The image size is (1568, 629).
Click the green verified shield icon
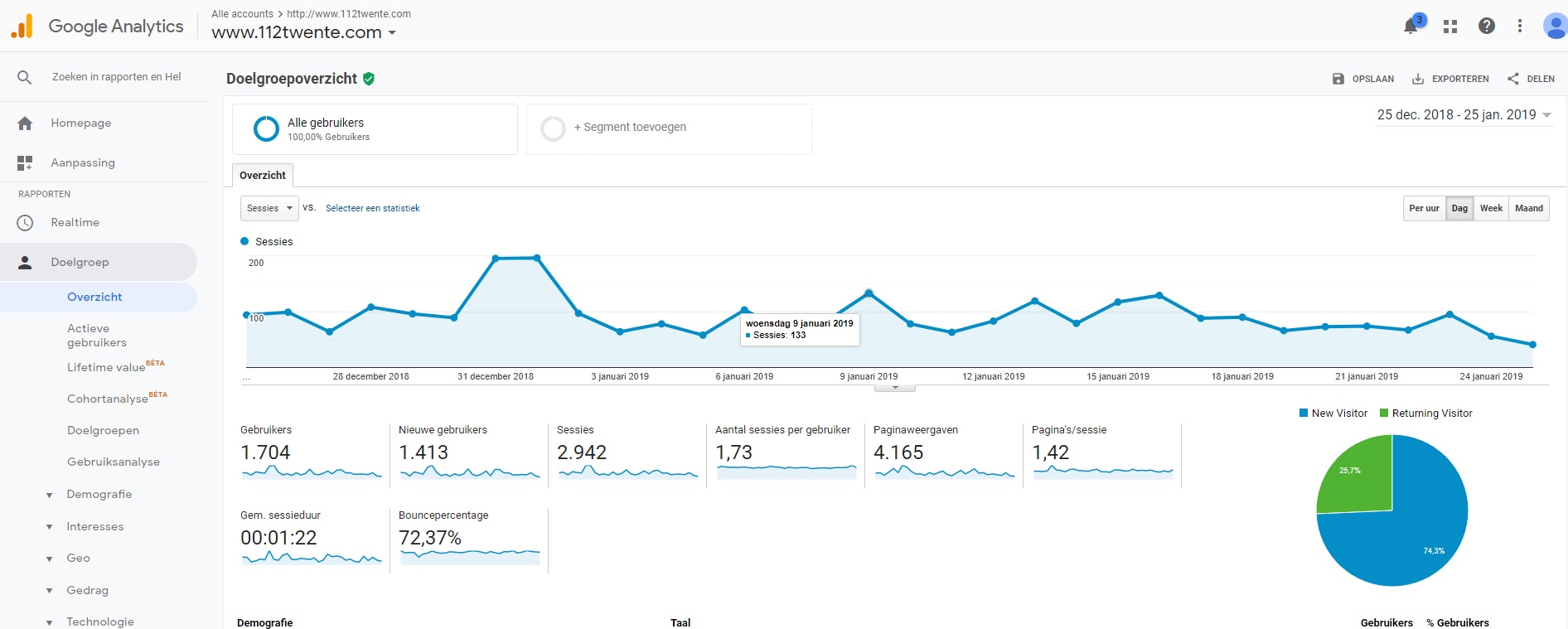[x=369, y=79]
